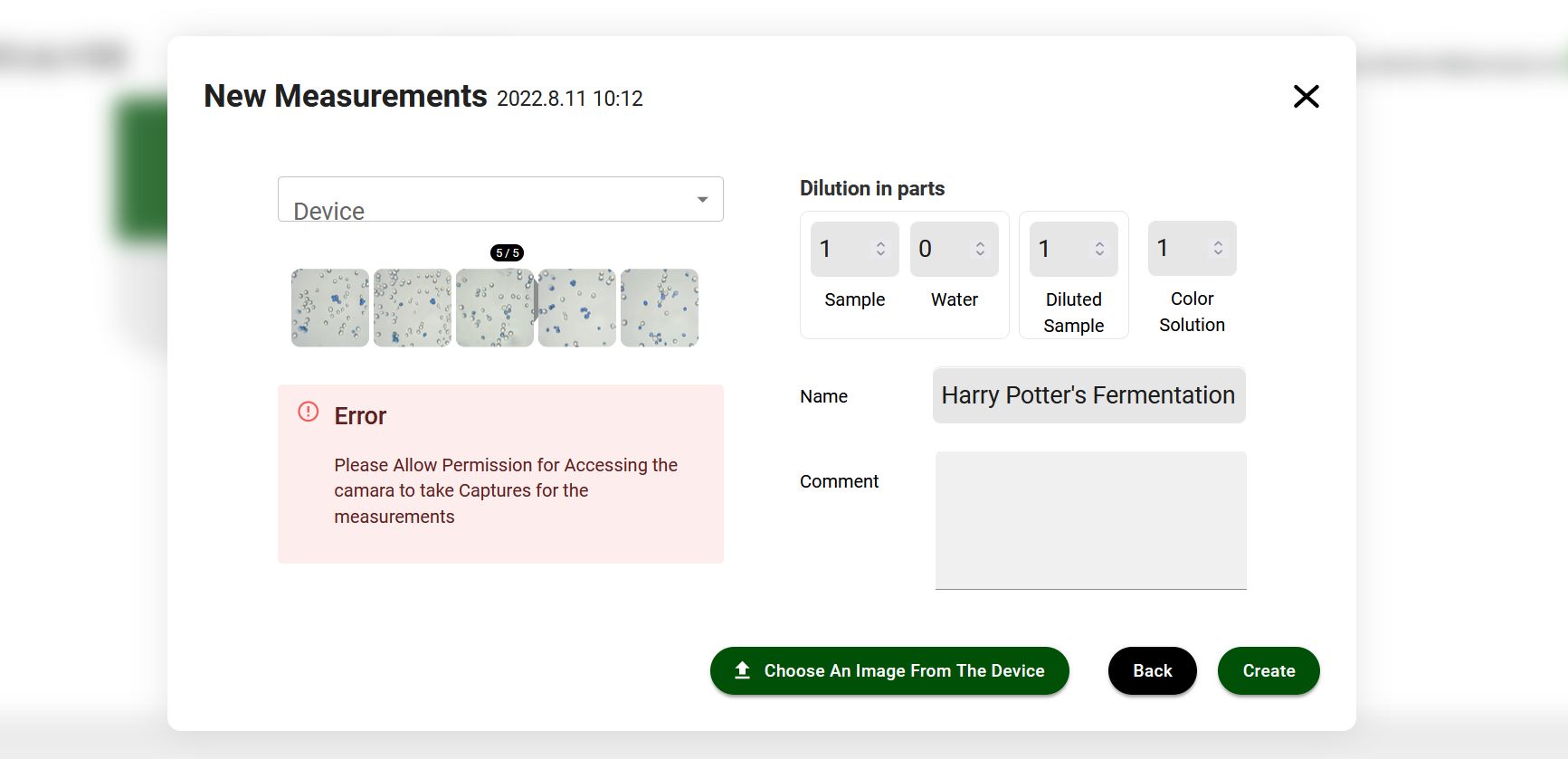Select the second microscope image thumbnail
1568x759 pixels.
[x=413, y=308]
